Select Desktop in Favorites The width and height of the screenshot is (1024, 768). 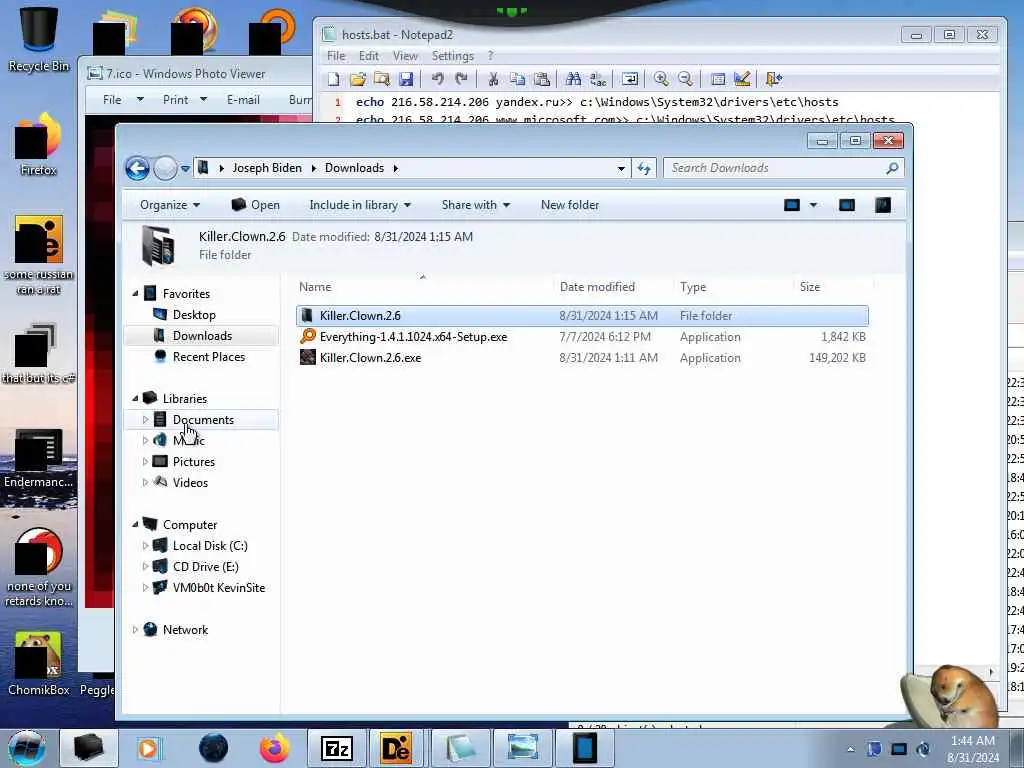(x=194, y=315)
